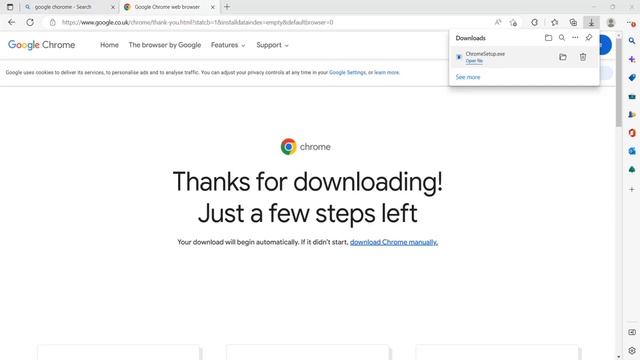Search downloads with magnifier icon
Screen dimensions: 640x360
[562, 38]
